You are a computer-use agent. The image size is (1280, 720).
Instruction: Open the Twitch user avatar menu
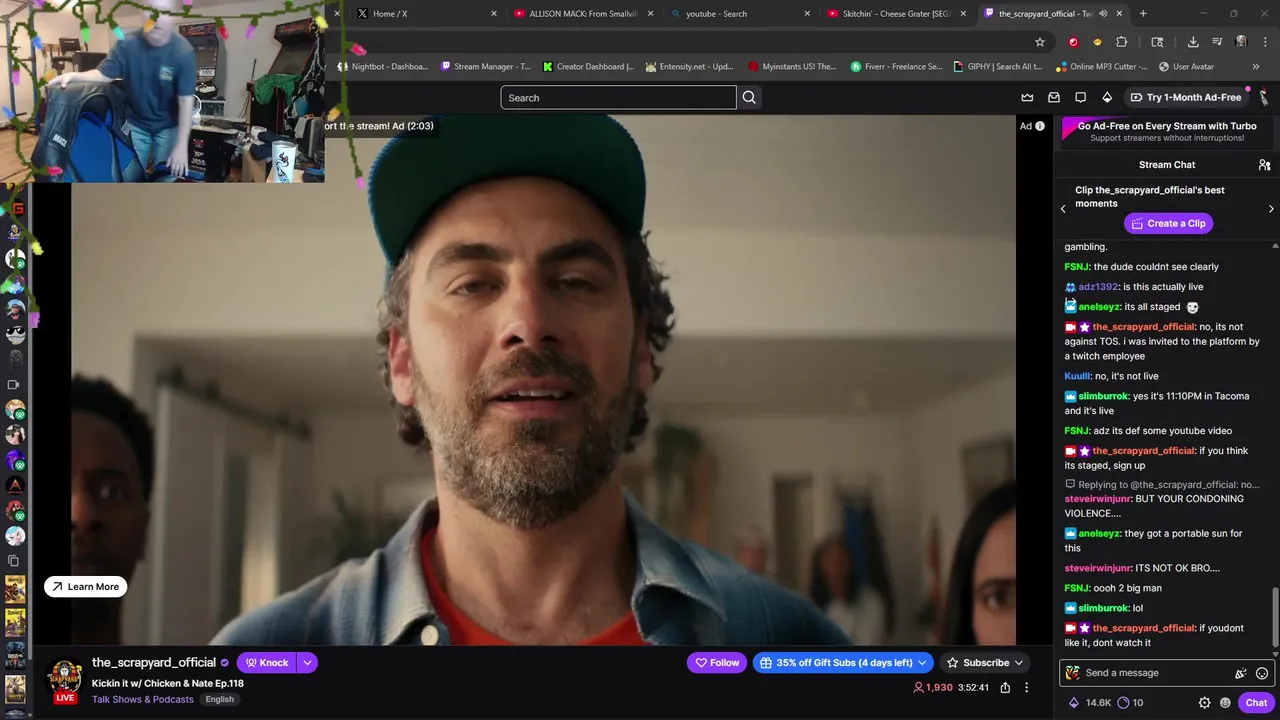pyautogui.click(x=1264, y=97)
